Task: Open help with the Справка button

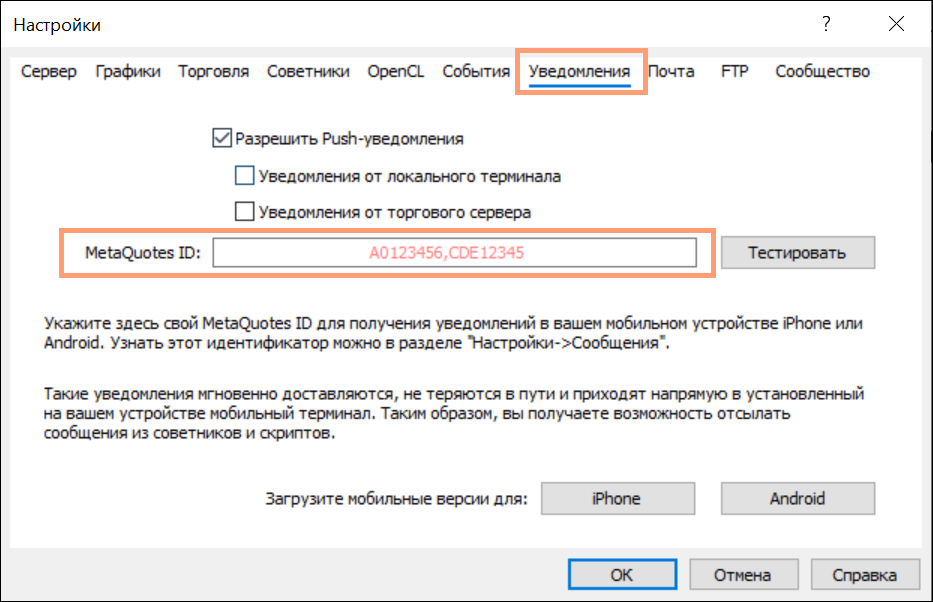Action: pyautogui.click(x=865, y=575)
